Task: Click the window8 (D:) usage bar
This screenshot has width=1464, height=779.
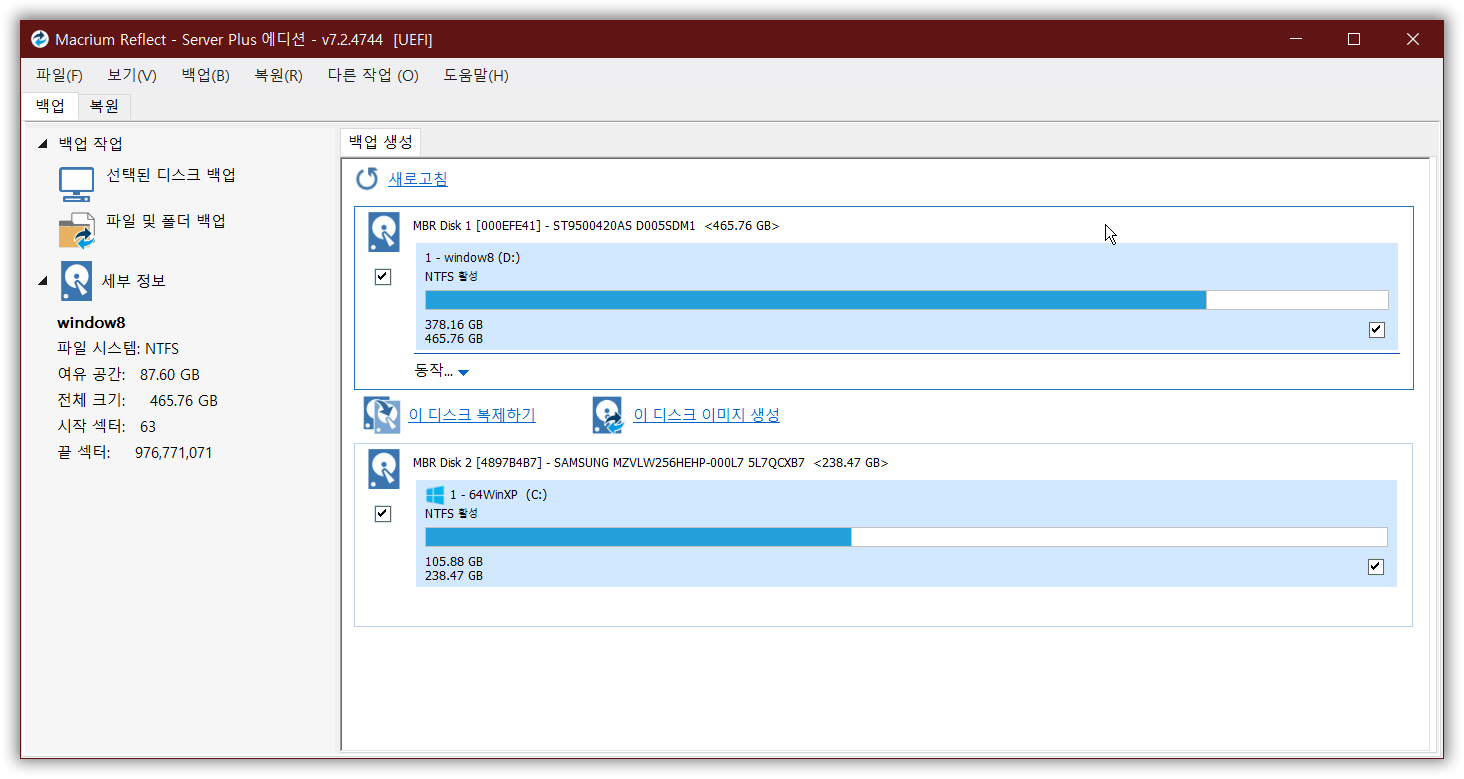Action: 906,300
